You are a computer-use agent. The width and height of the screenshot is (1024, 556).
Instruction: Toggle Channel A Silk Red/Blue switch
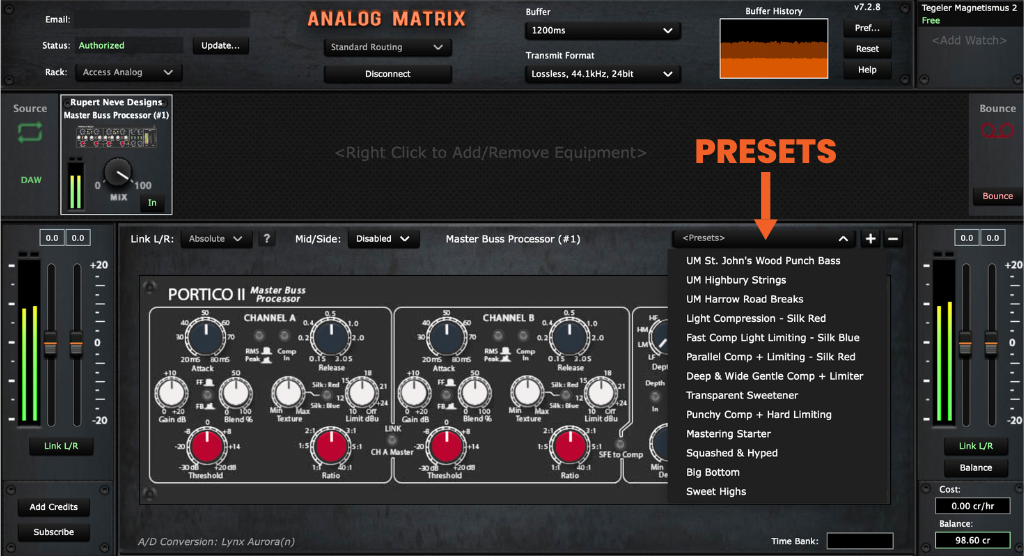(327, 395)
